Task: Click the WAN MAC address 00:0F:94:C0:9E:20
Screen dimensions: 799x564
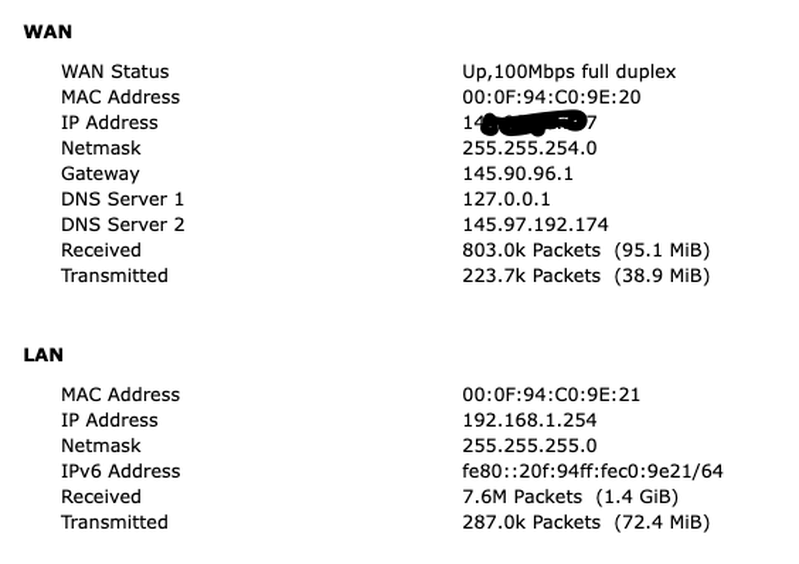Action: coord(551,97)
